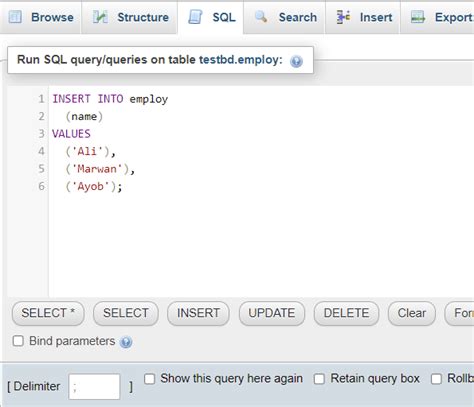Click the ('Marwan'), line in editor
The width and height of the screenshot is (474, 407).
[x=100, y=169]
